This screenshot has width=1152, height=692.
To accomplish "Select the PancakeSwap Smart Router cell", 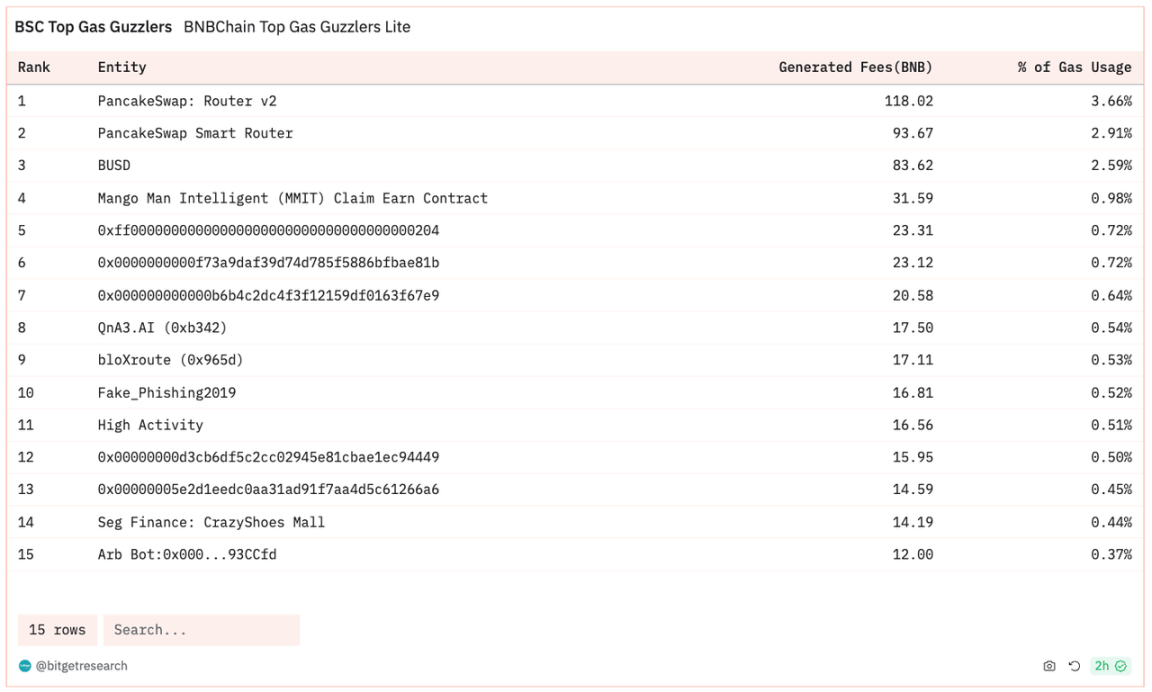I will click(195, 133).
